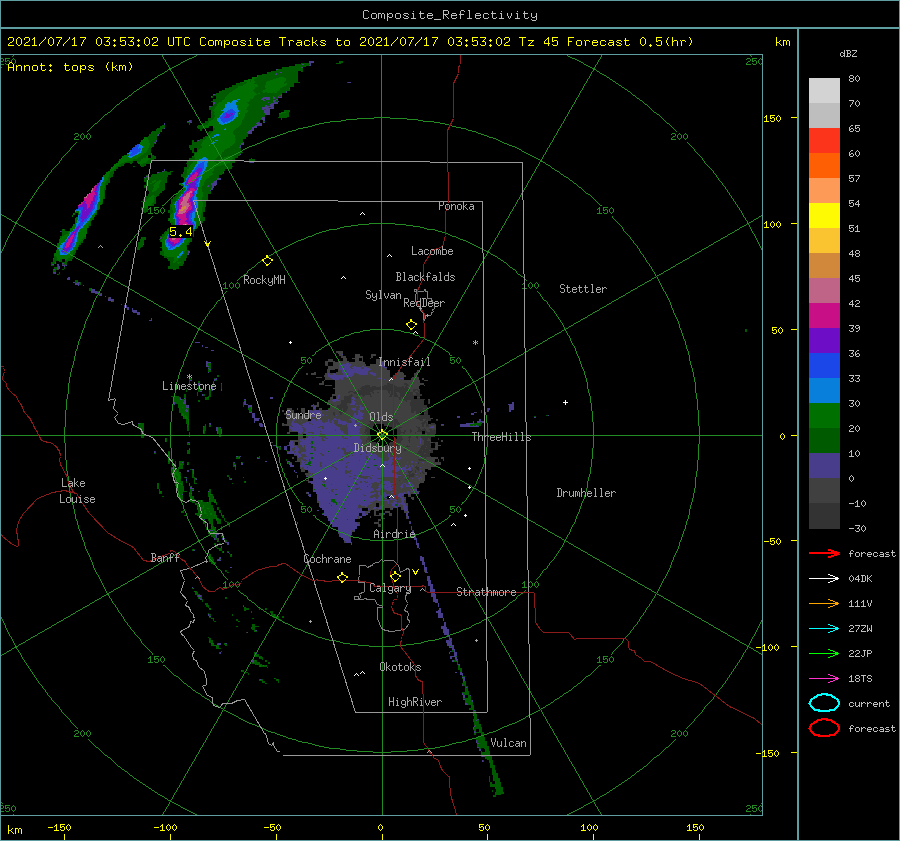
Task: Click the timestamp header text
Action: [x=350, y=42]
